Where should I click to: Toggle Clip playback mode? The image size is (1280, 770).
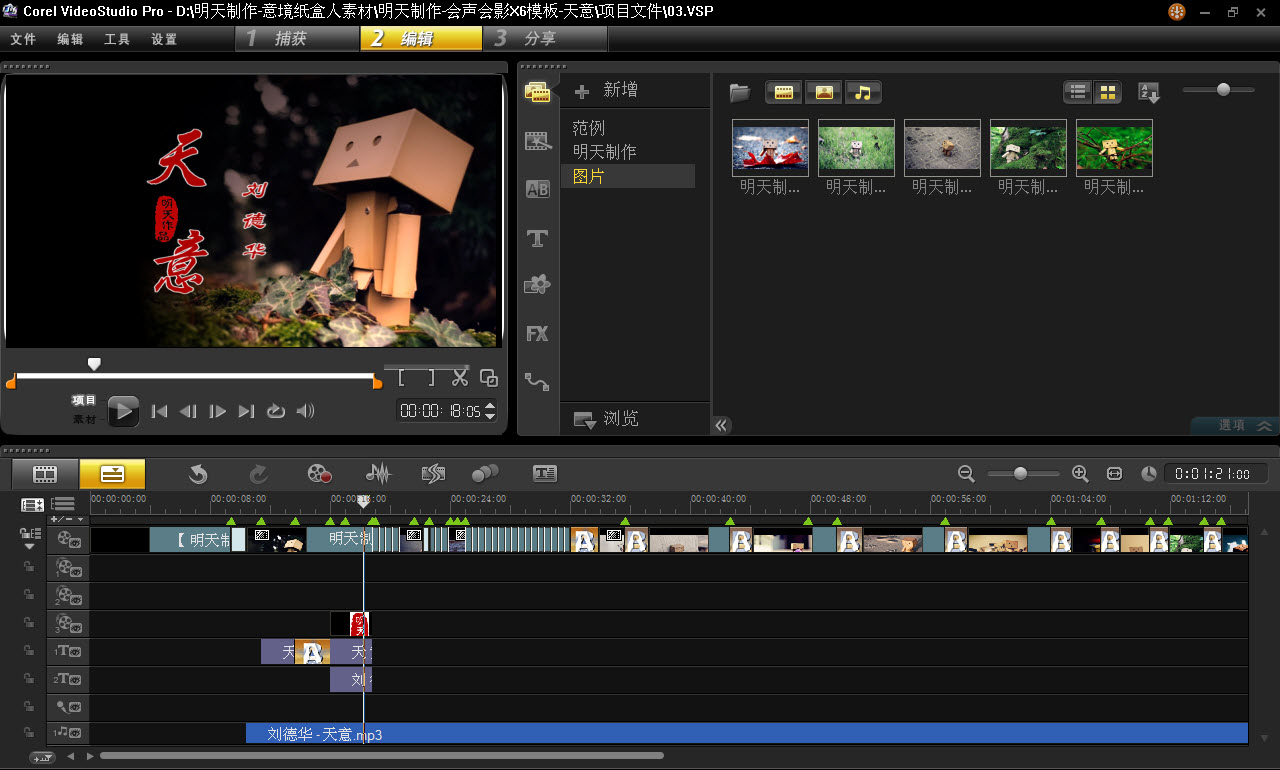point(85,420)
